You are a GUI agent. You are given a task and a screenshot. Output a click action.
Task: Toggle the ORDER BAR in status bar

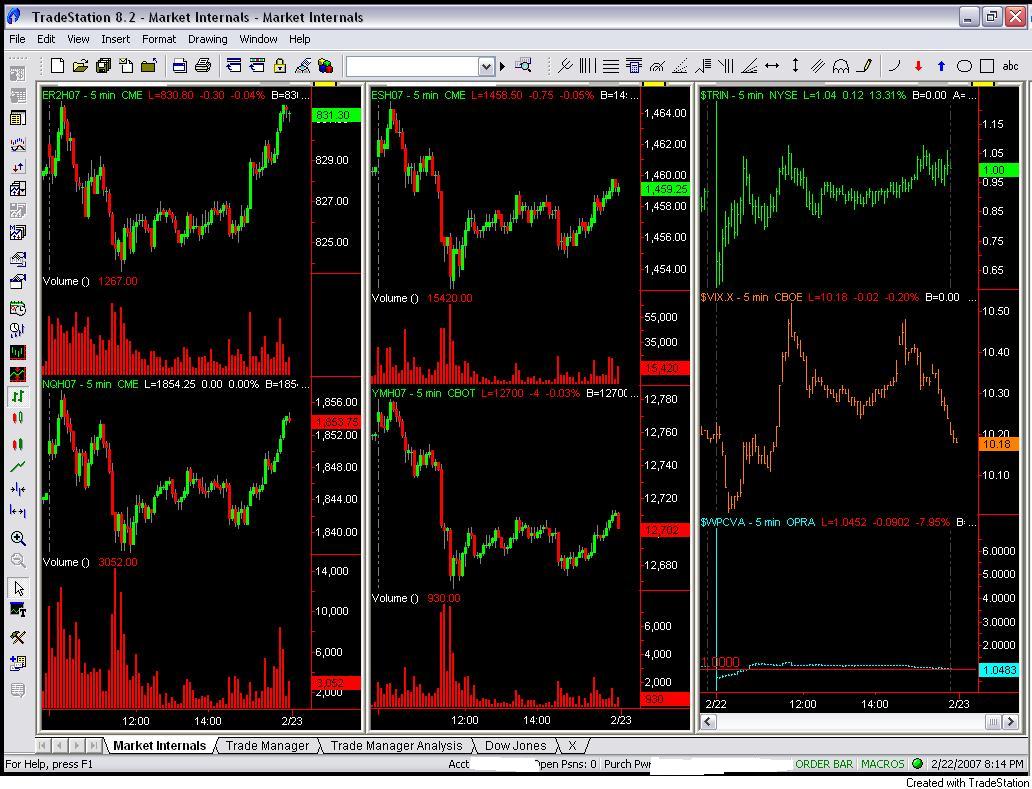[x=824, y=764]
